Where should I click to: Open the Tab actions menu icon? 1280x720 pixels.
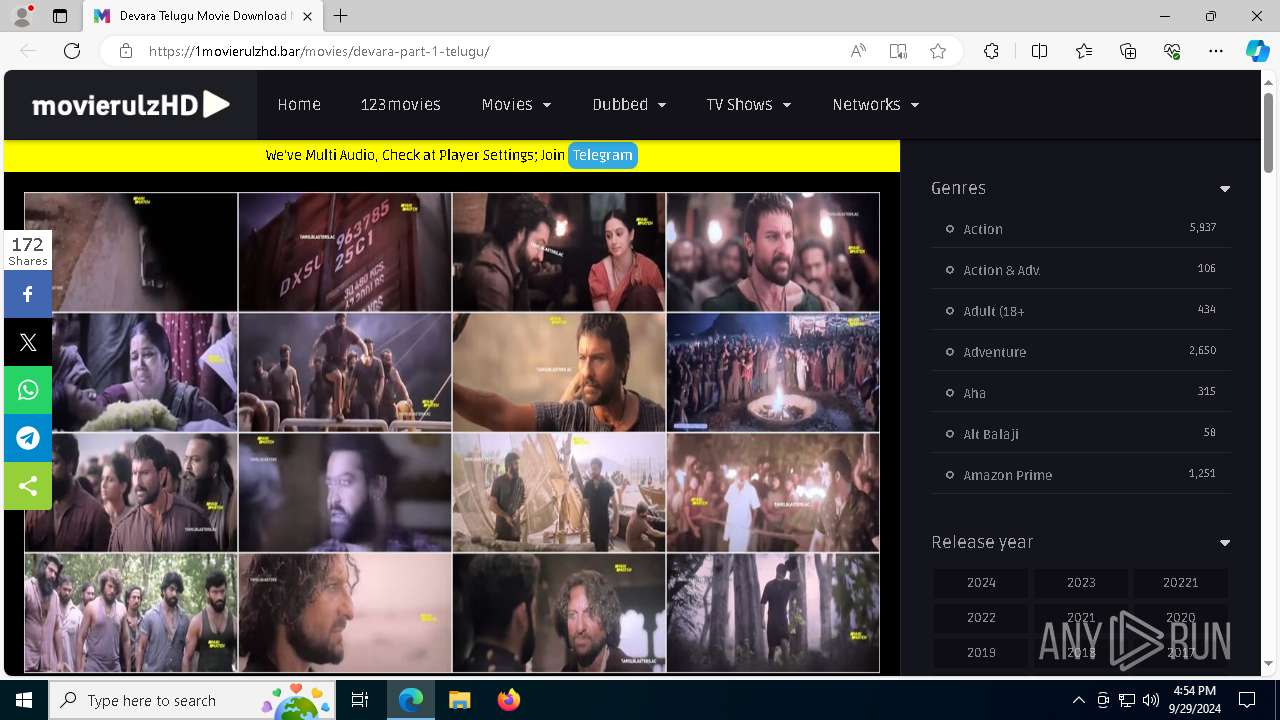point(60,16)
